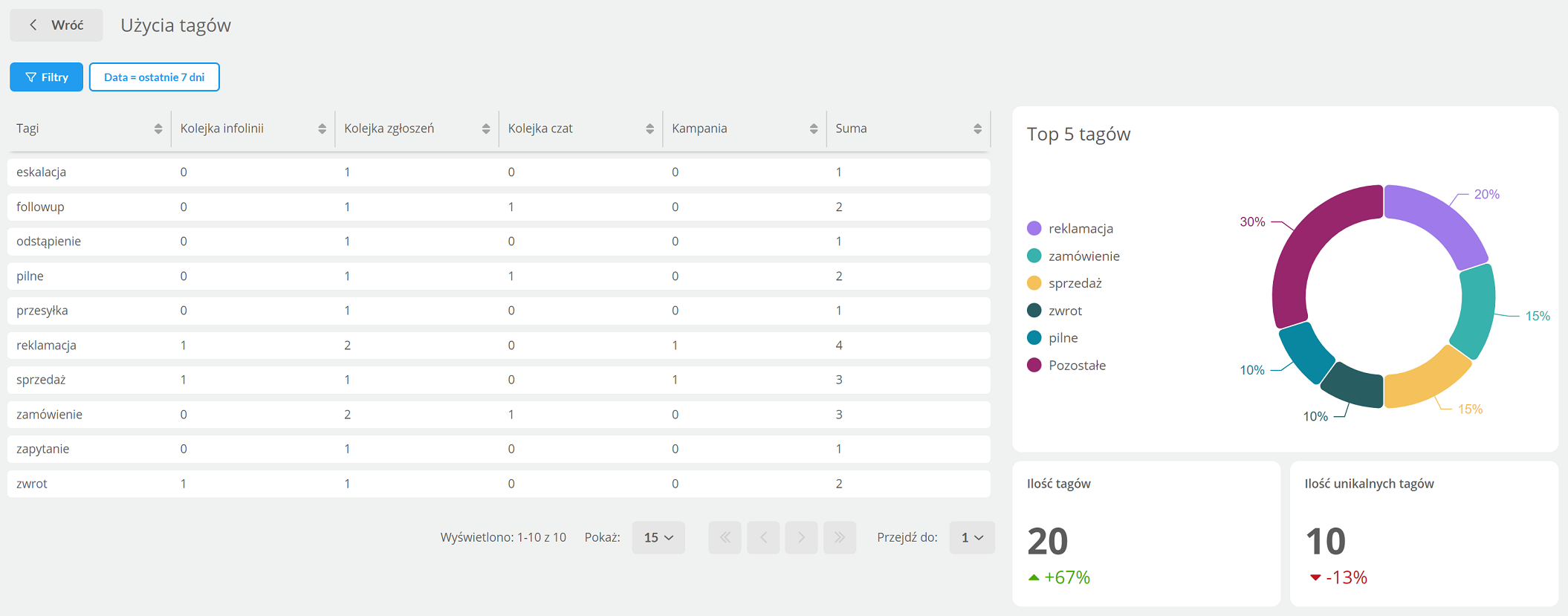
Task: Click the 'Data = ostatnie 7 dni' filter chip
Action: 155,77
